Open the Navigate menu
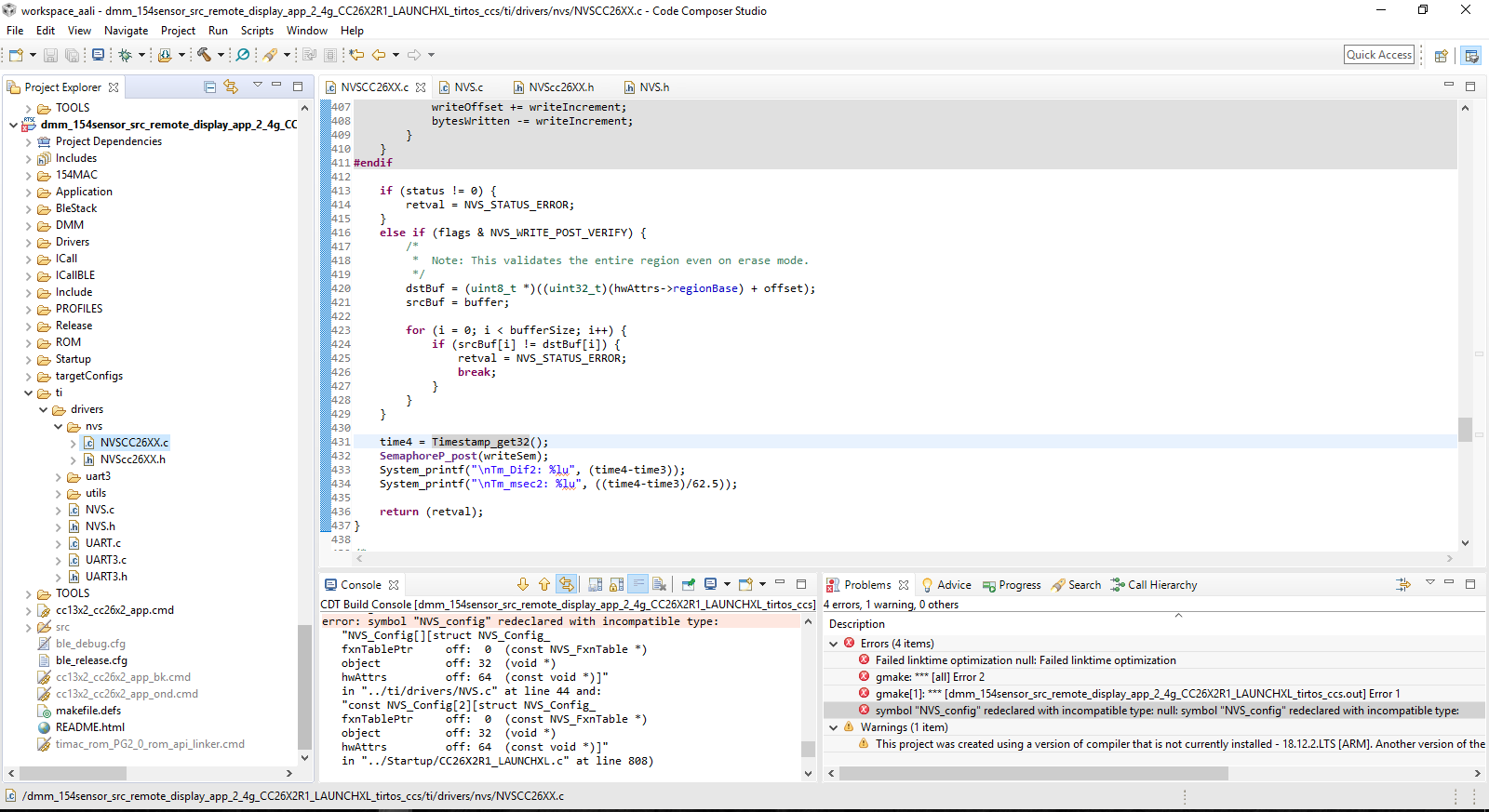The height and width of the screenshot is (812, 1489). 126,31
